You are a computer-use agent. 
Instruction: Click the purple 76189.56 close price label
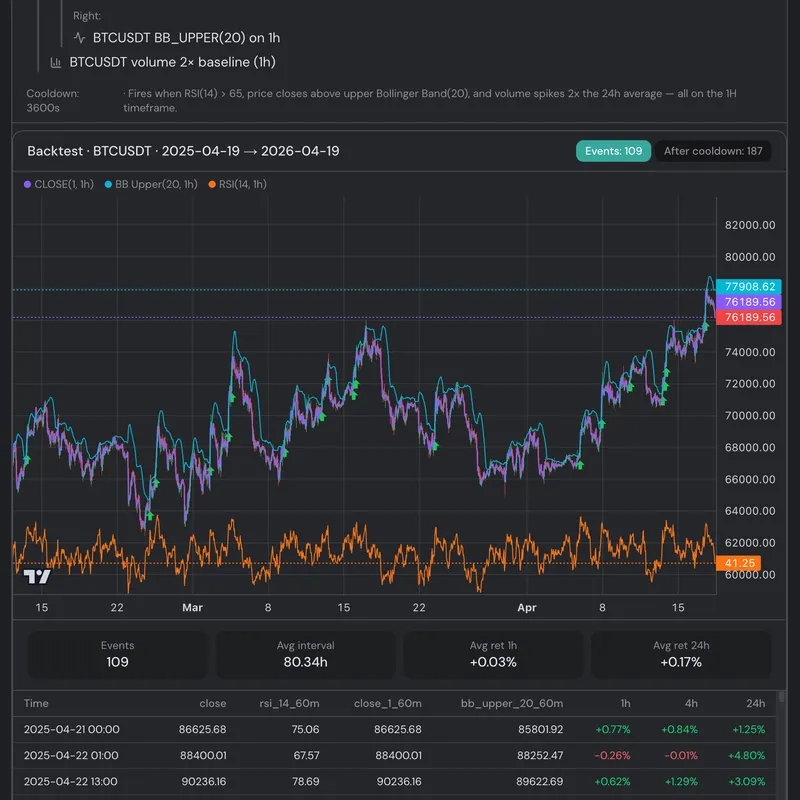[748, 302]
